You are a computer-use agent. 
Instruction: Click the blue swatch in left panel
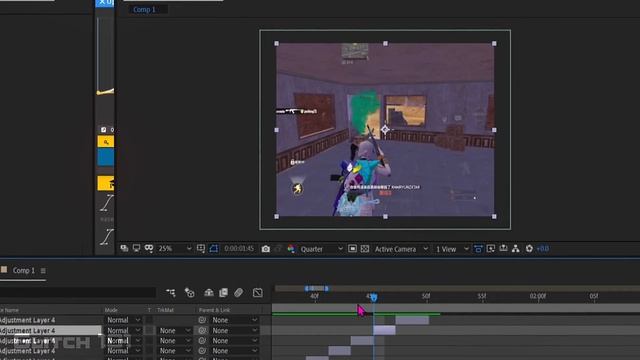[106, 157]
